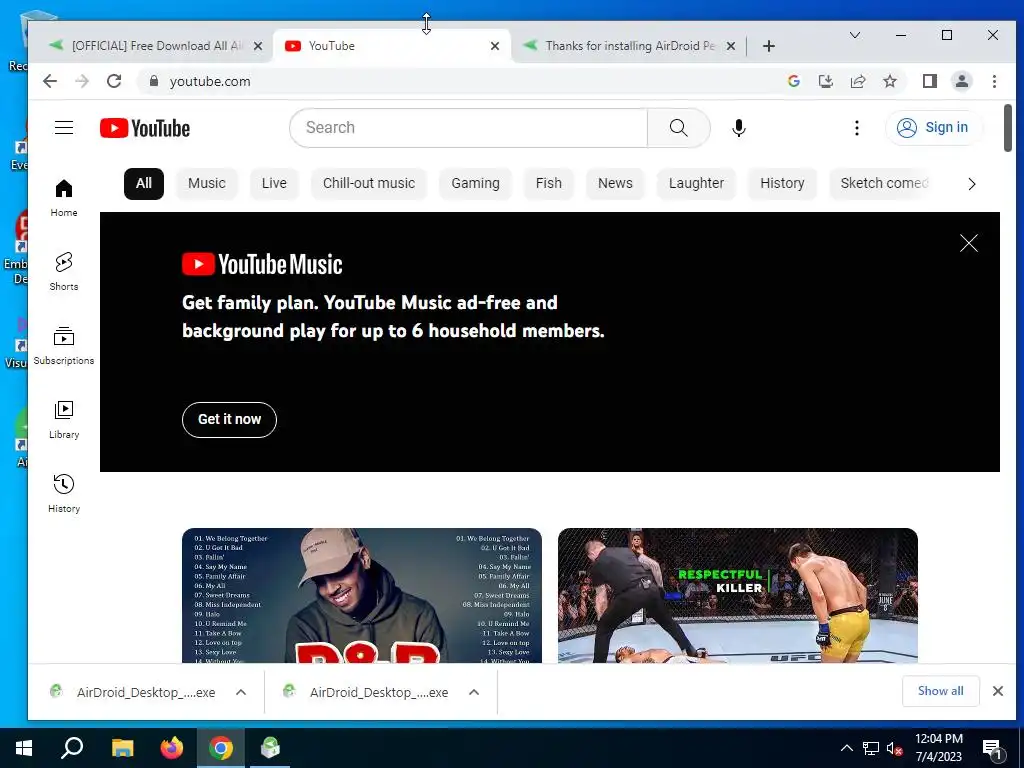Viewport: 1024px width, 768px height.
Task: Close the downloads bar
Action: 998,691
